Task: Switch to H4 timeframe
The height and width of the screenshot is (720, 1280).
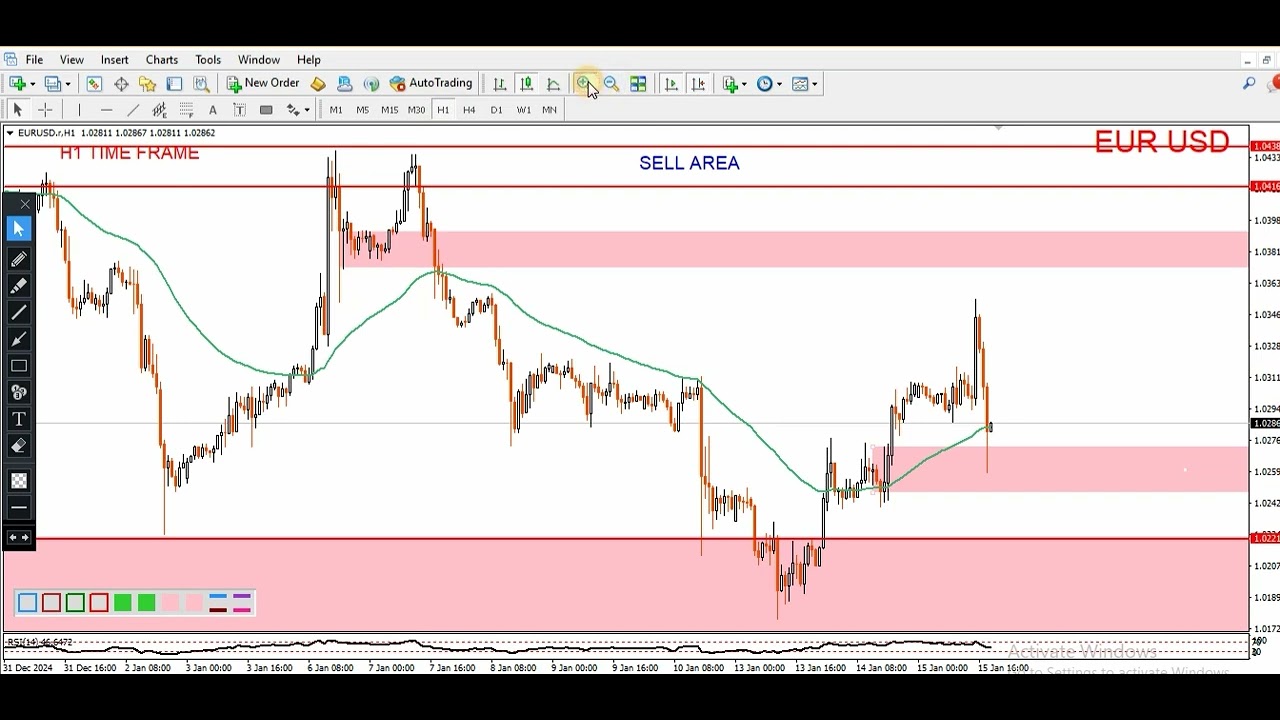Action: (469, 110)
